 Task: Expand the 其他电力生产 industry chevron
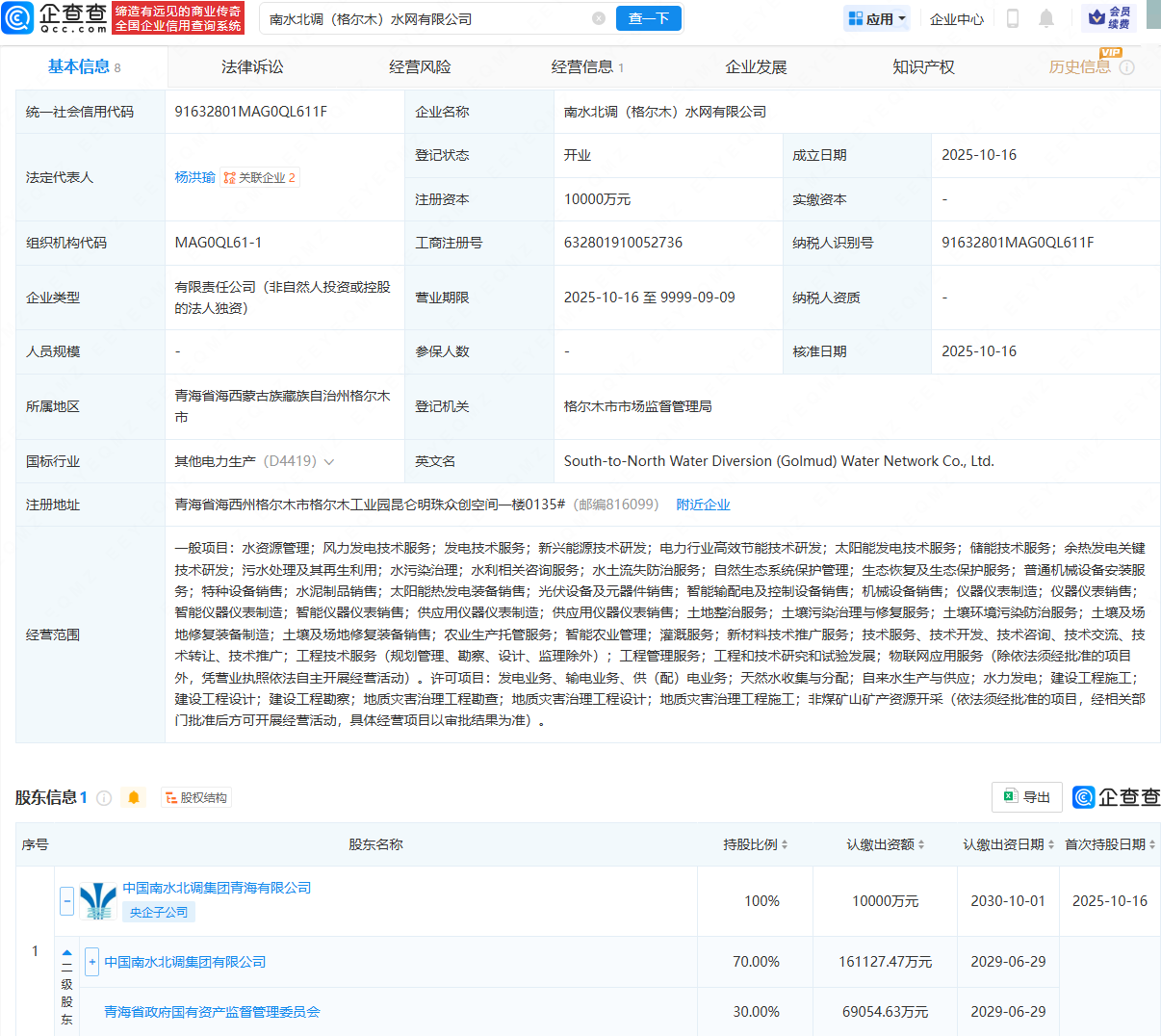[x=329, y=462]
